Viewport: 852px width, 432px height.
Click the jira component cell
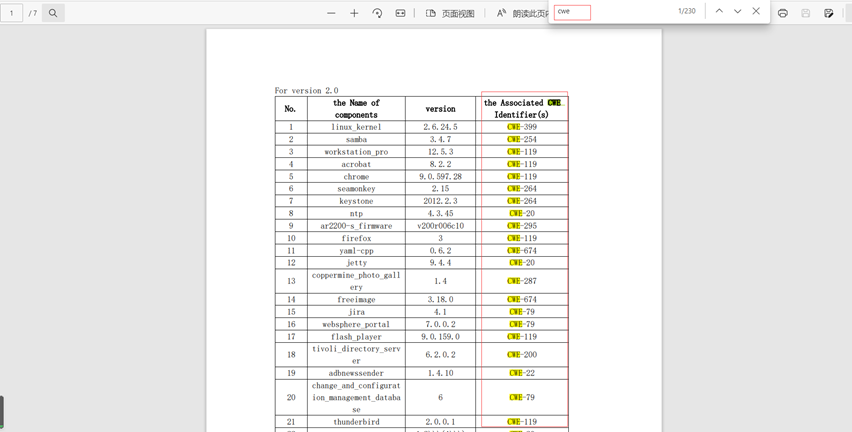pos(356,312)
